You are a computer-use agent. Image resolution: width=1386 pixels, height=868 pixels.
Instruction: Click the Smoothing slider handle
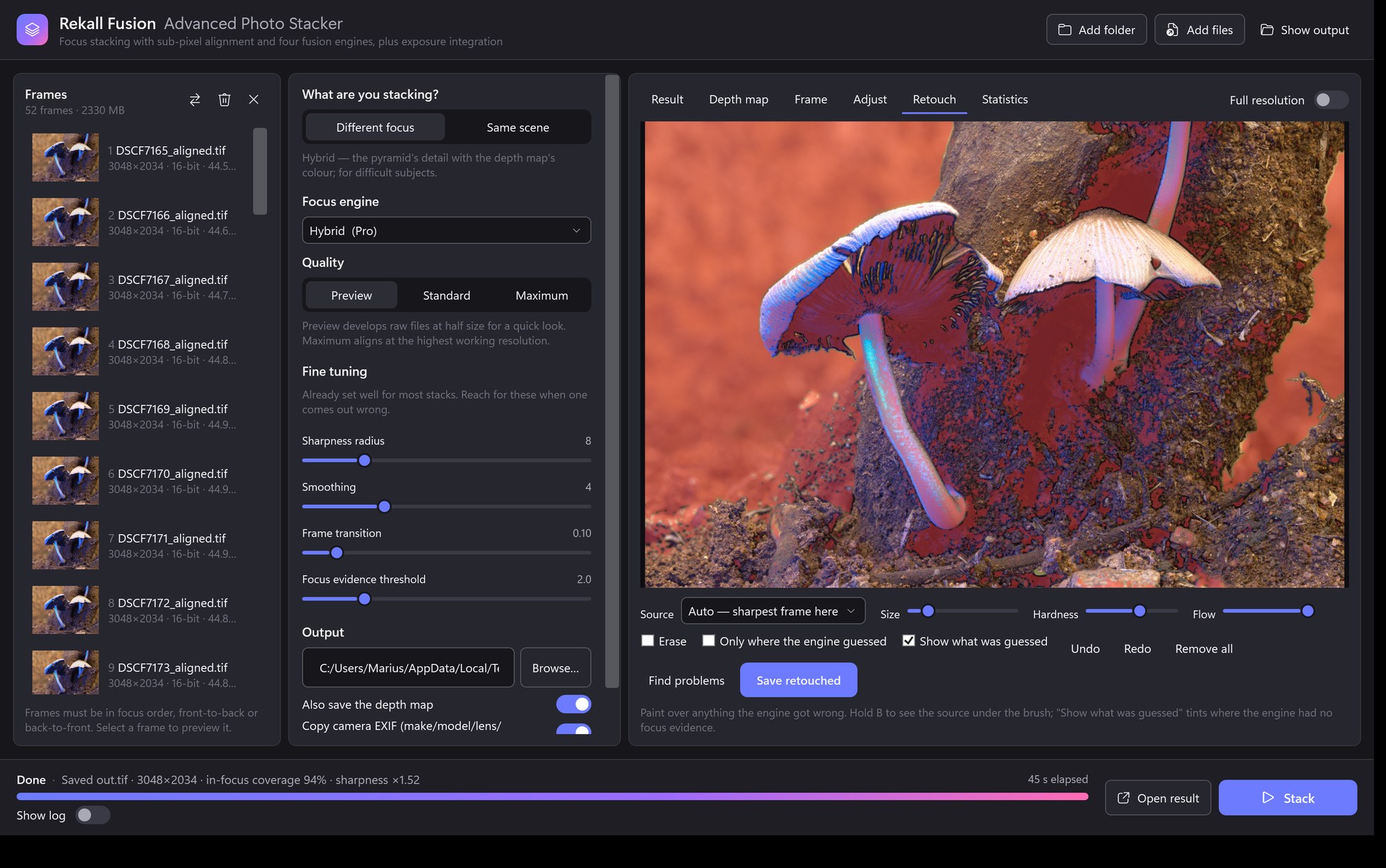point(385,507)
